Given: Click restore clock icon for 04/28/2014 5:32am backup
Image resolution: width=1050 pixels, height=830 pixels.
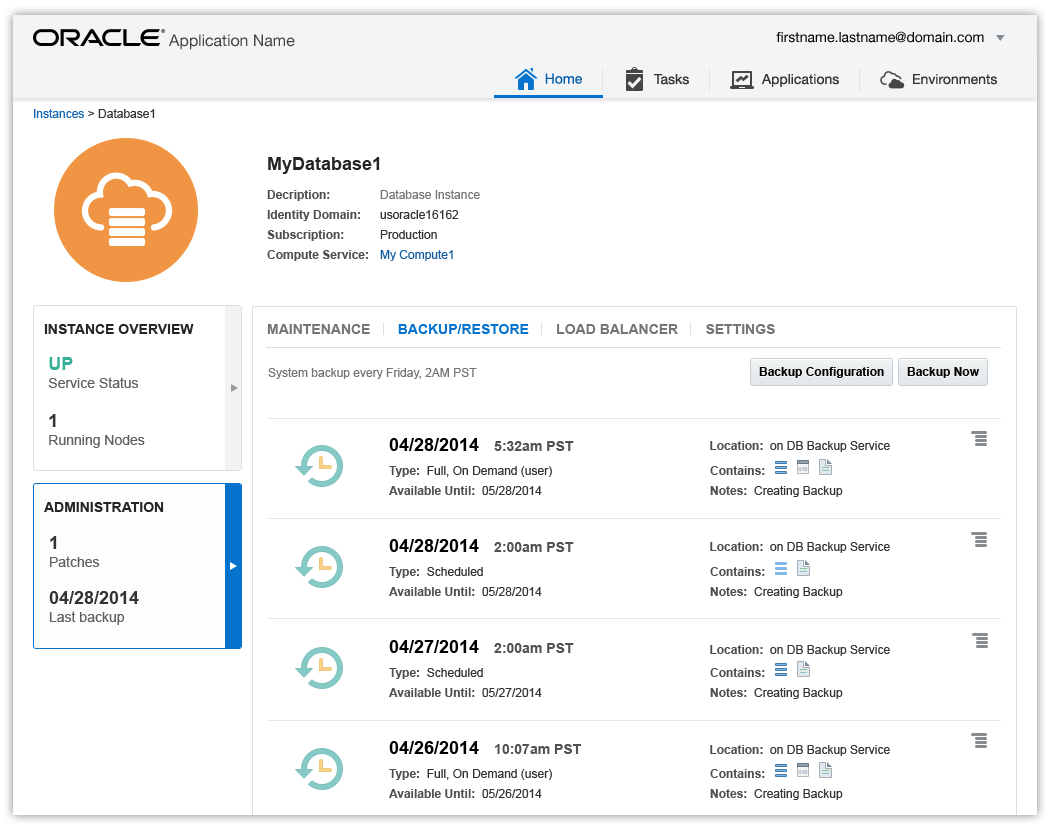Looking at the screenshot, I should pyautogui.click(x=319, y=466).
